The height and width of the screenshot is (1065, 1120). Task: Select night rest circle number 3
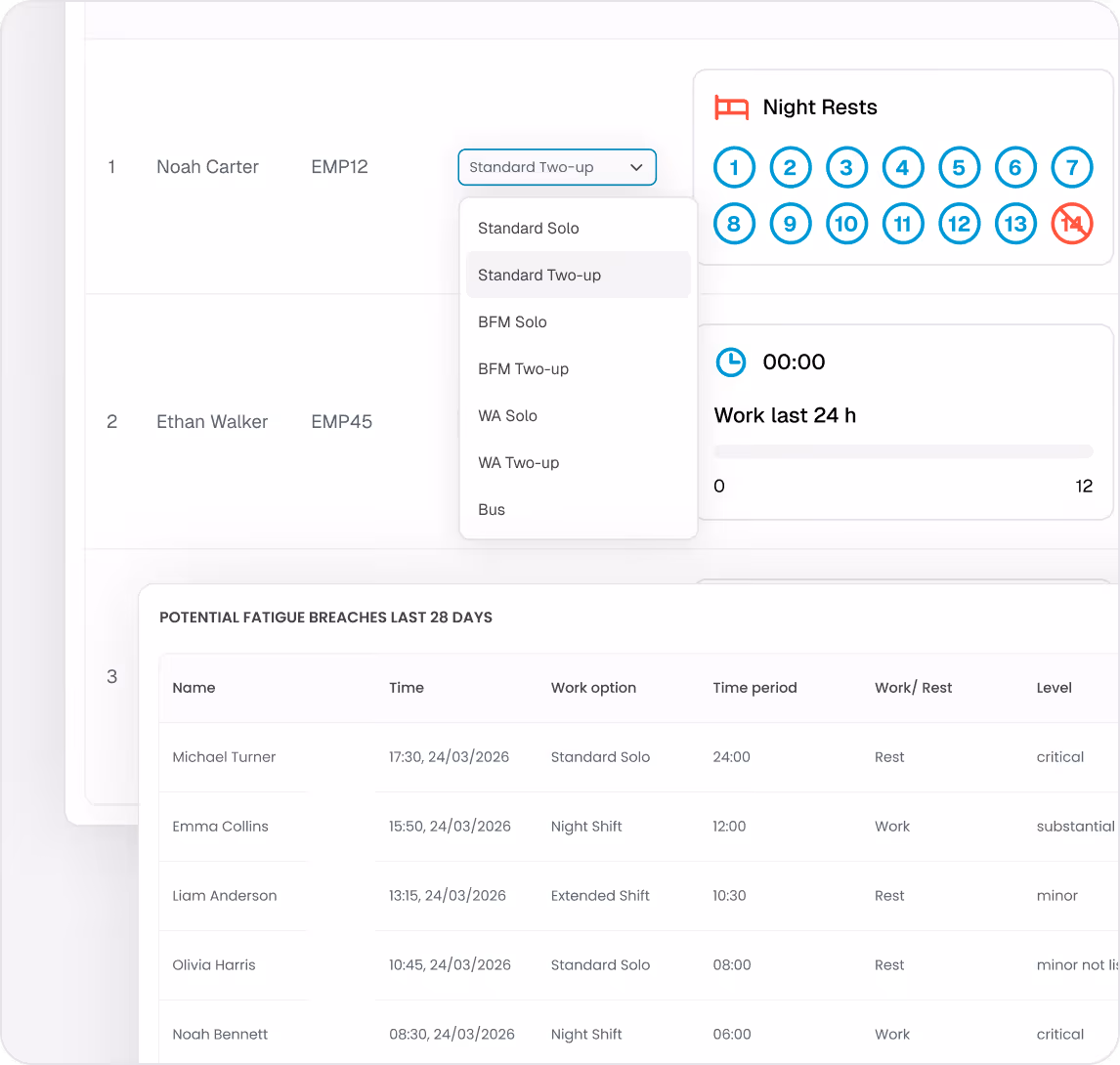846,167
